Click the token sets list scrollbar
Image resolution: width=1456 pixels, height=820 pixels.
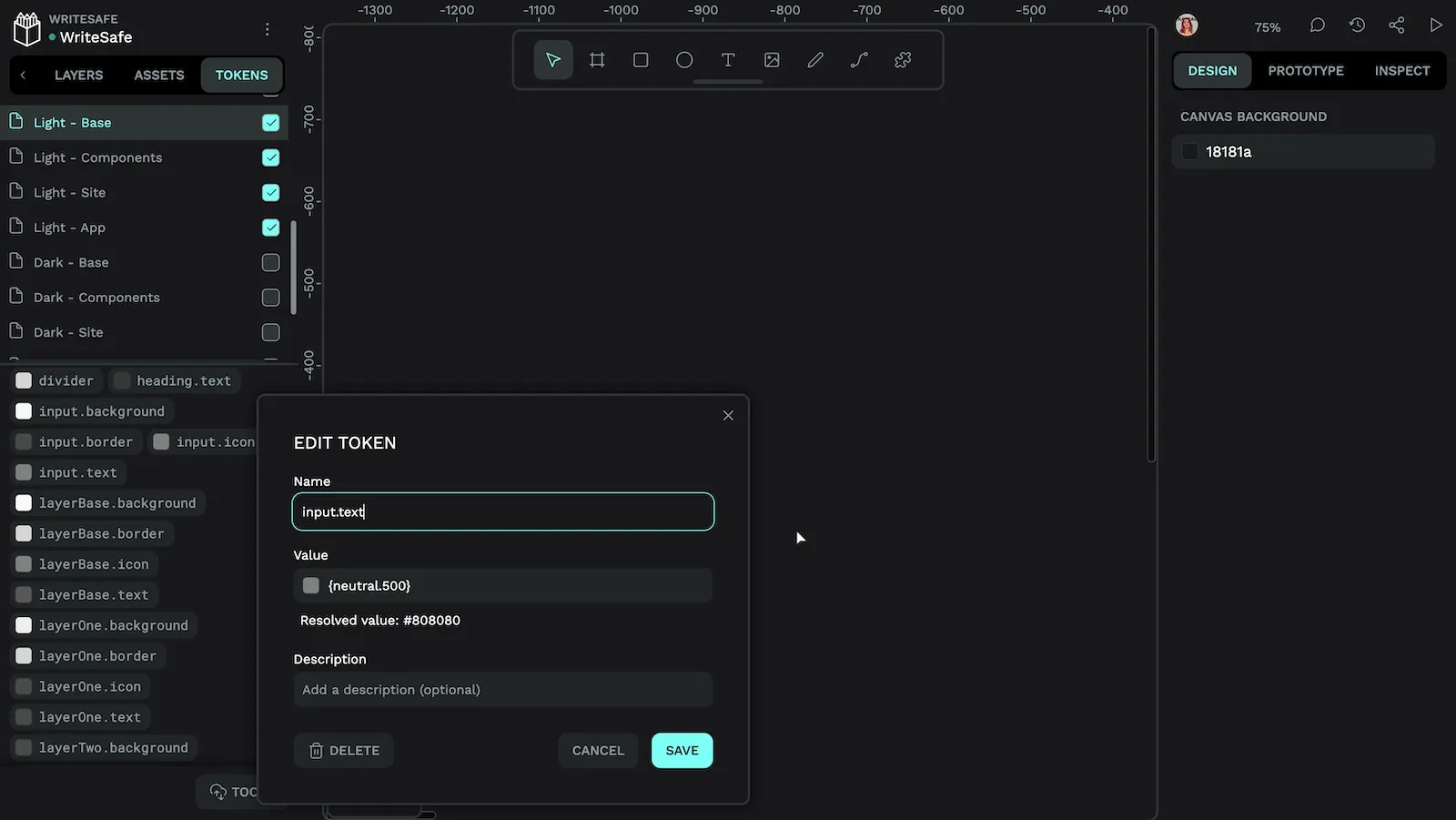[293, 268]
